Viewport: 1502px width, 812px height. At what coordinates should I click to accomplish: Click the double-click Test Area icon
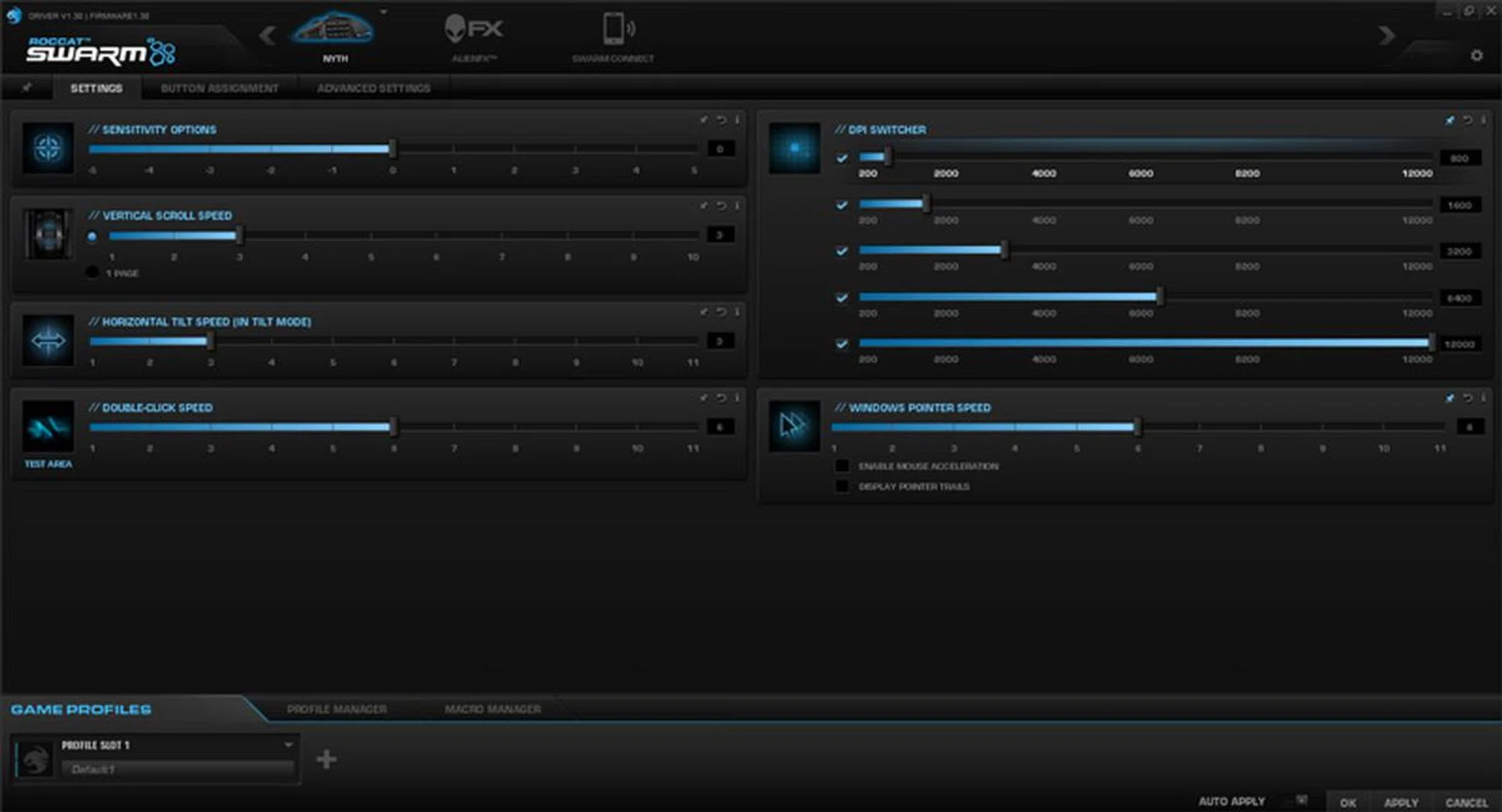coord(48,427)
